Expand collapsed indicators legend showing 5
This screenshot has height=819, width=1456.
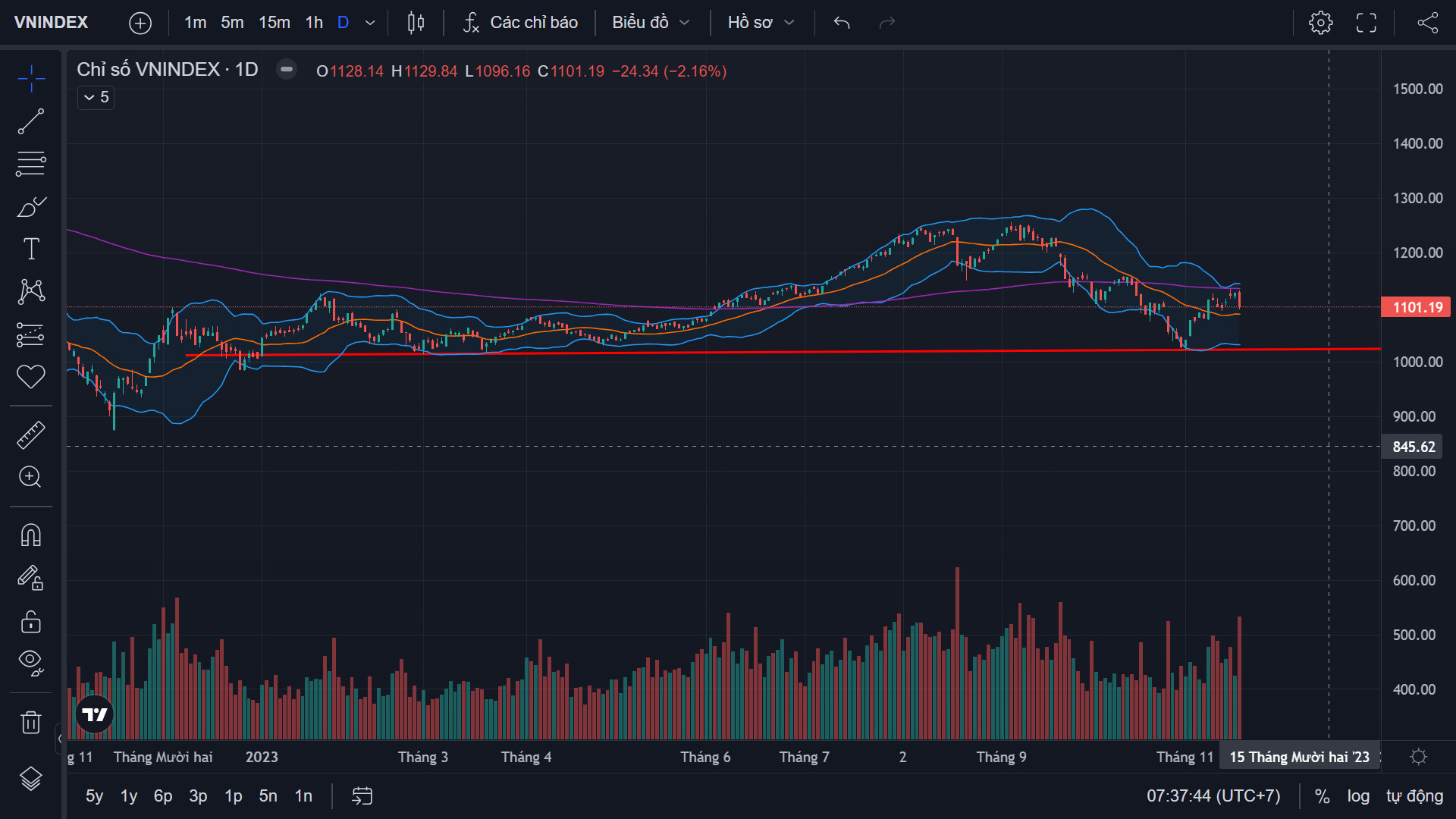[96, 97]
